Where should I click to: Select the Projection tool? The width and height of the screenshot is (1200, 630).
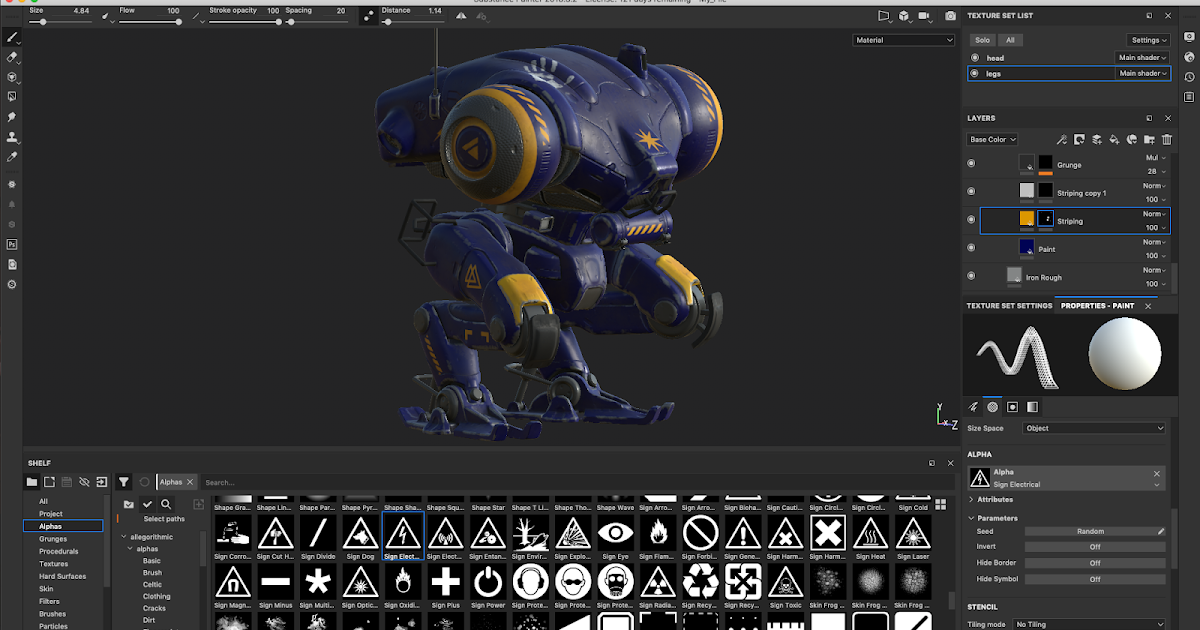click(13, 78)
